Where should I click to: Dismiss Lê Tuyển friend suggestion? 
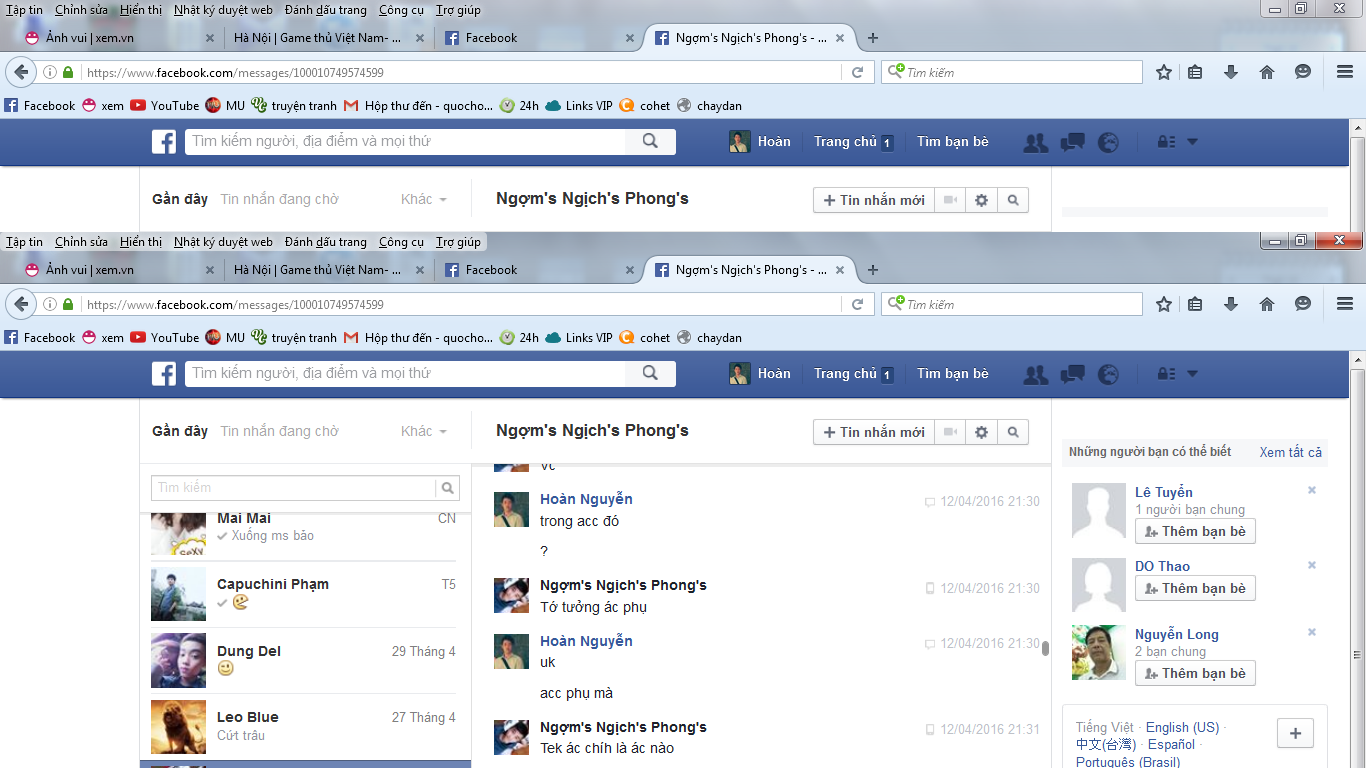[x=1312, y=490]
